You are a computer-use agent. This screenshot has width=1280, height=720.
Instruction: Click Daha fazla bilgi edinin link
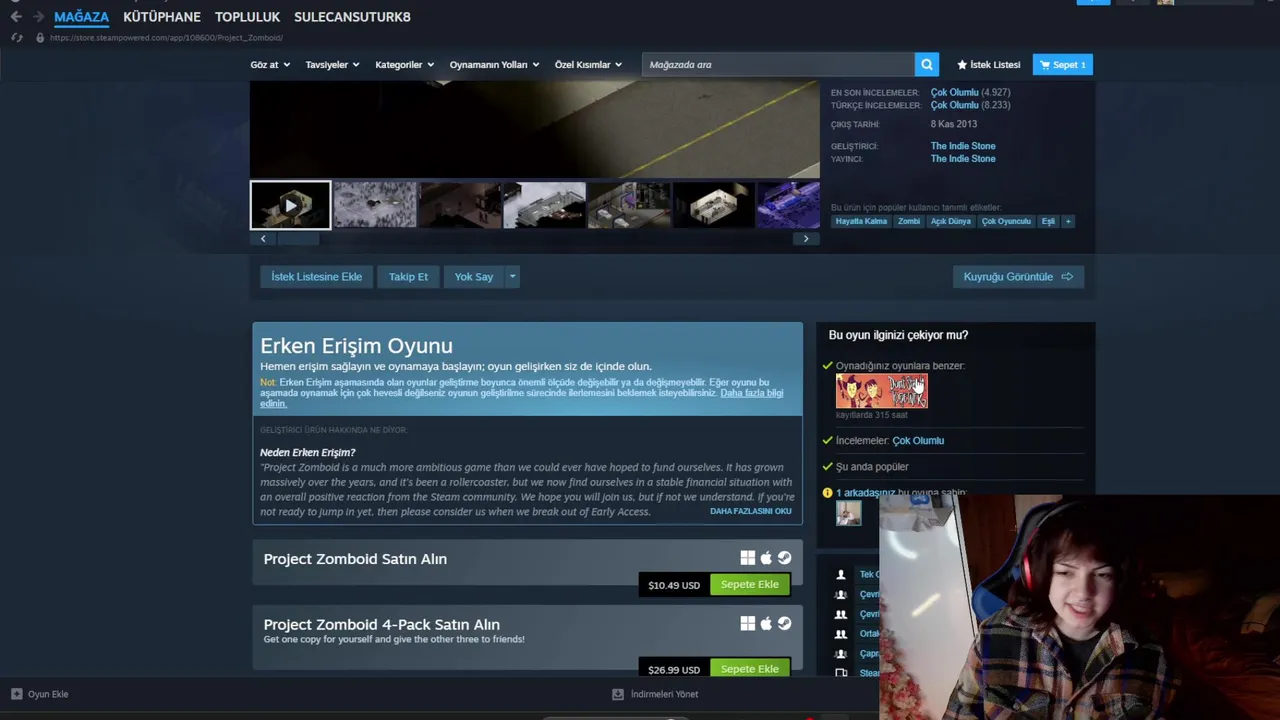pos(751,393)
